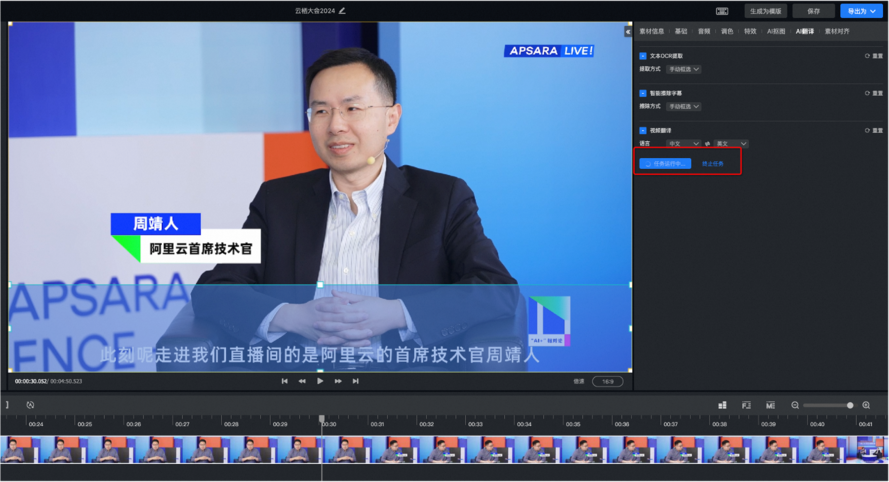
Task: Switch to the 调色 tab
Action: click(x=727, y=32)
